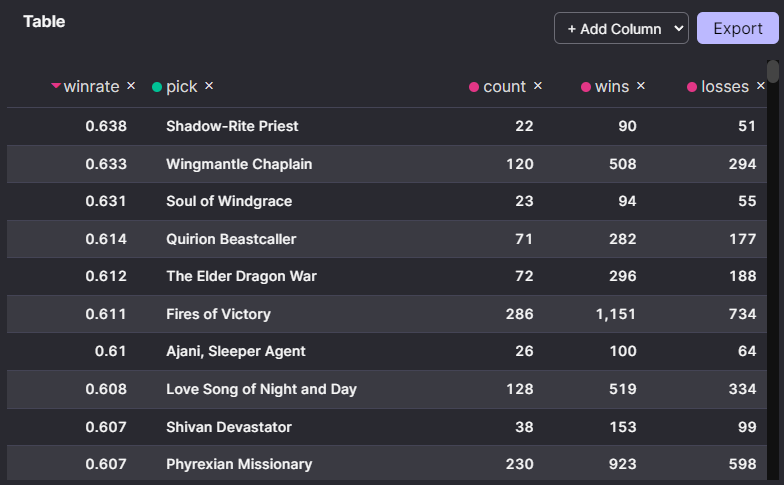The height and width of the screenshot is (485, 784).
Task: Remove the losses column with its X
Action: click(761, 86)
